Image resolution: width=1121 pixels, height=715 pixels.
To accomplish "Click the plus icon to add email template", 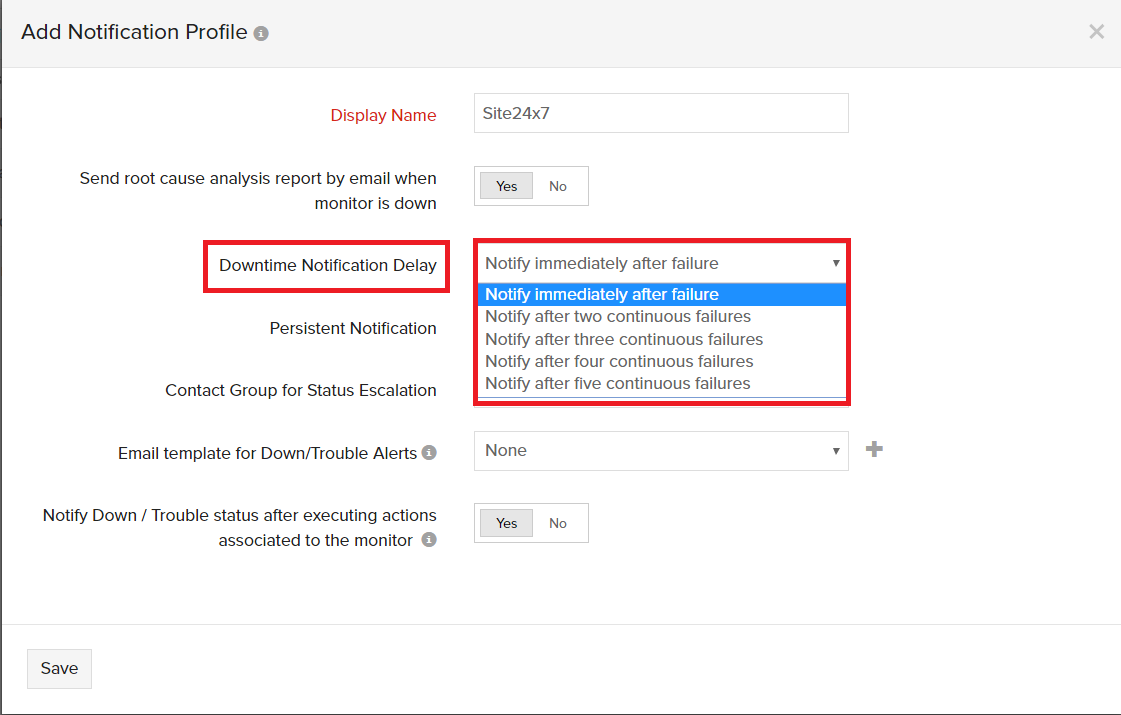I will (x=874, y=449).
